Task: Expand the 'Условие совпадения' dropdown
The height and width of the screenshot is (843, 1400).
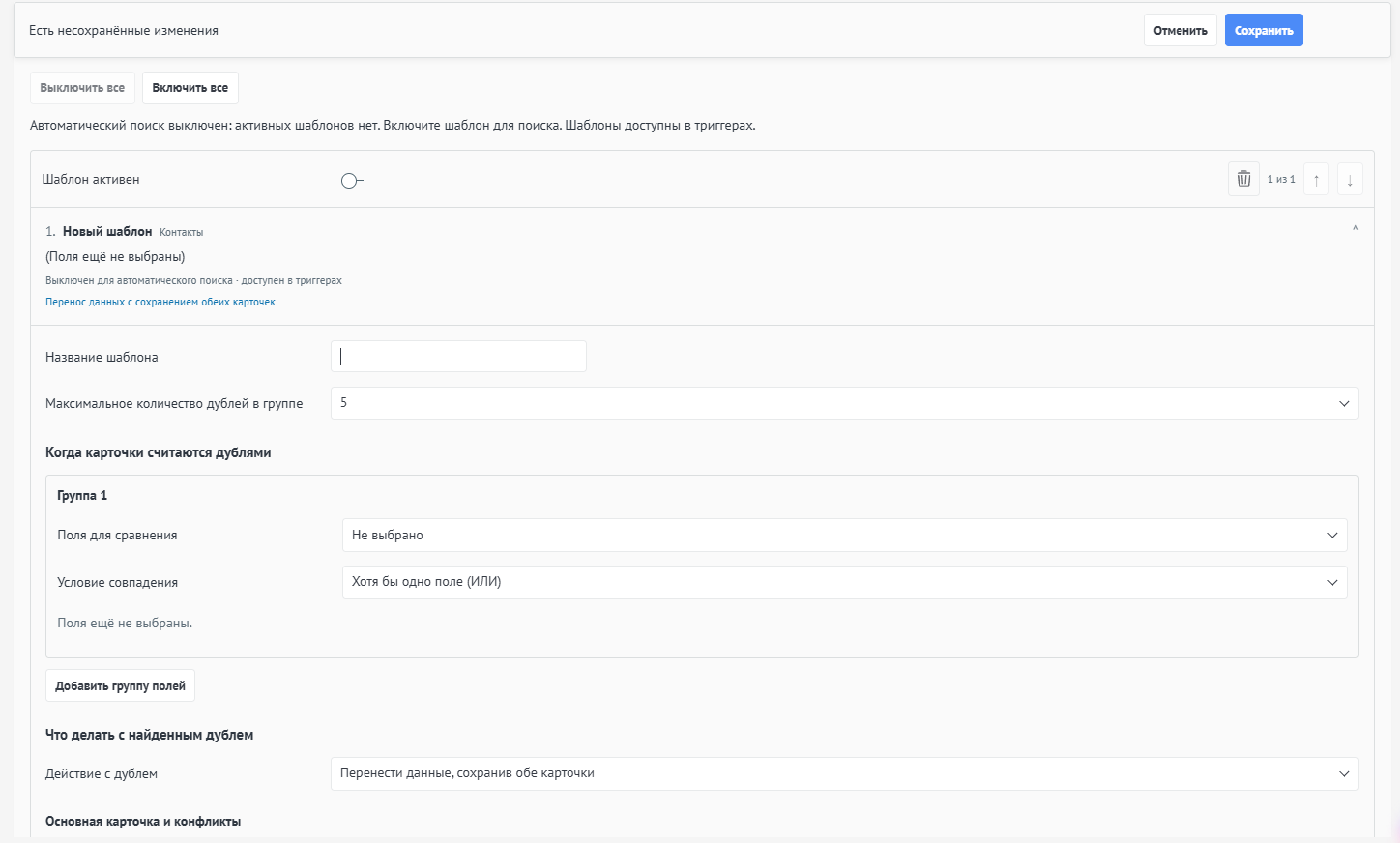Action: pos(844,582)
